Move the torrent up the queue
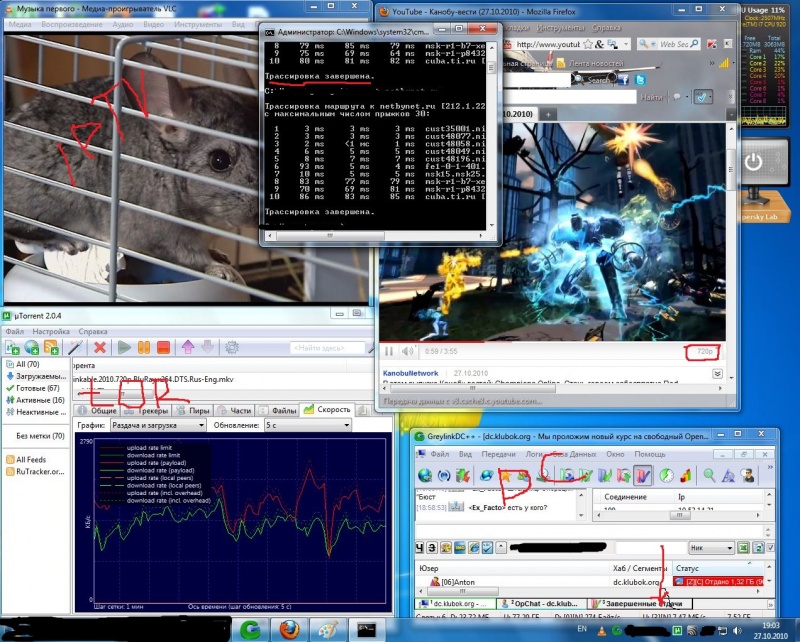800x642 pixels. click(188, 348)
